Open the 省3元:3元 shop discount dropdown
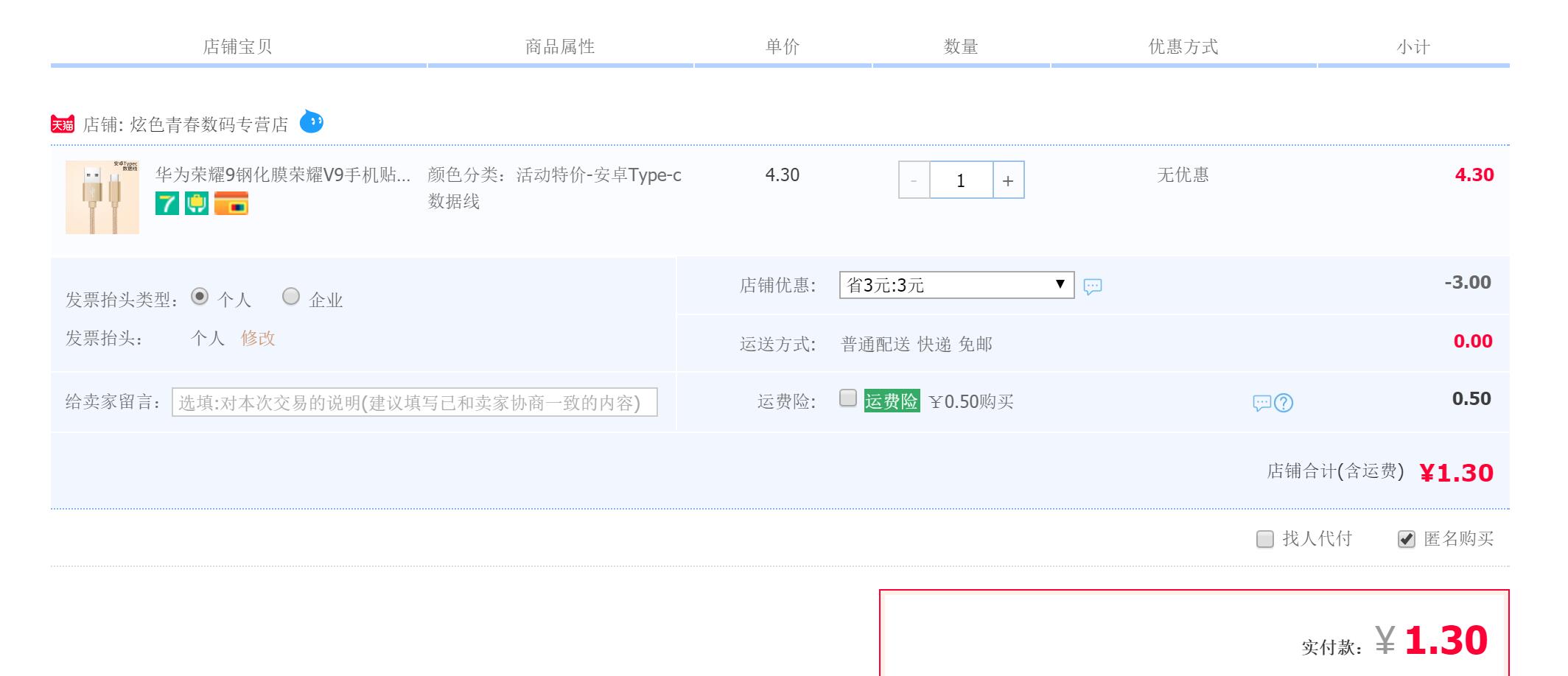The width and height of the screenshot is (1568, 676). (956, 285)
